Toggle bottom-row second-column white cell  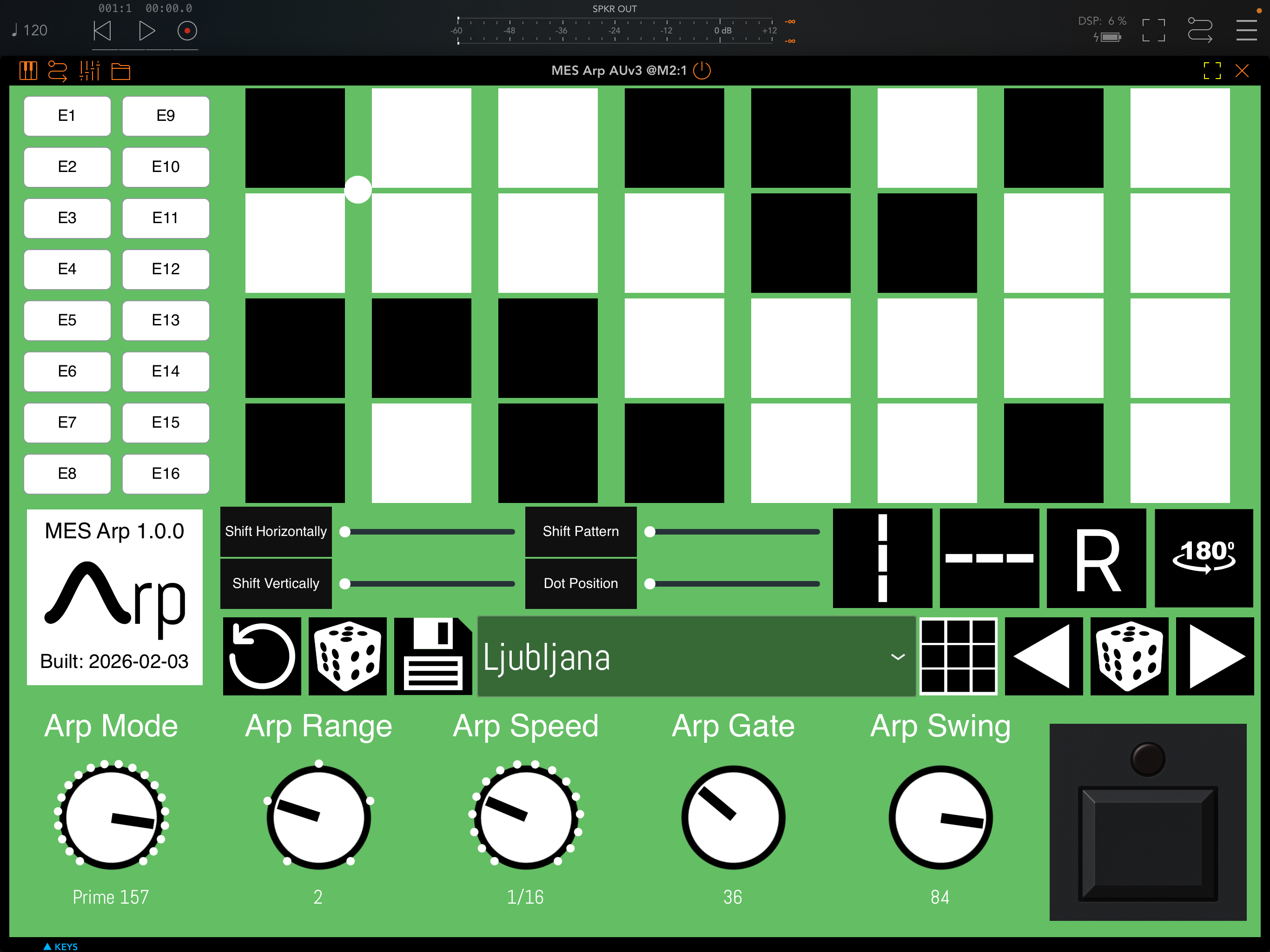[422, 453]
